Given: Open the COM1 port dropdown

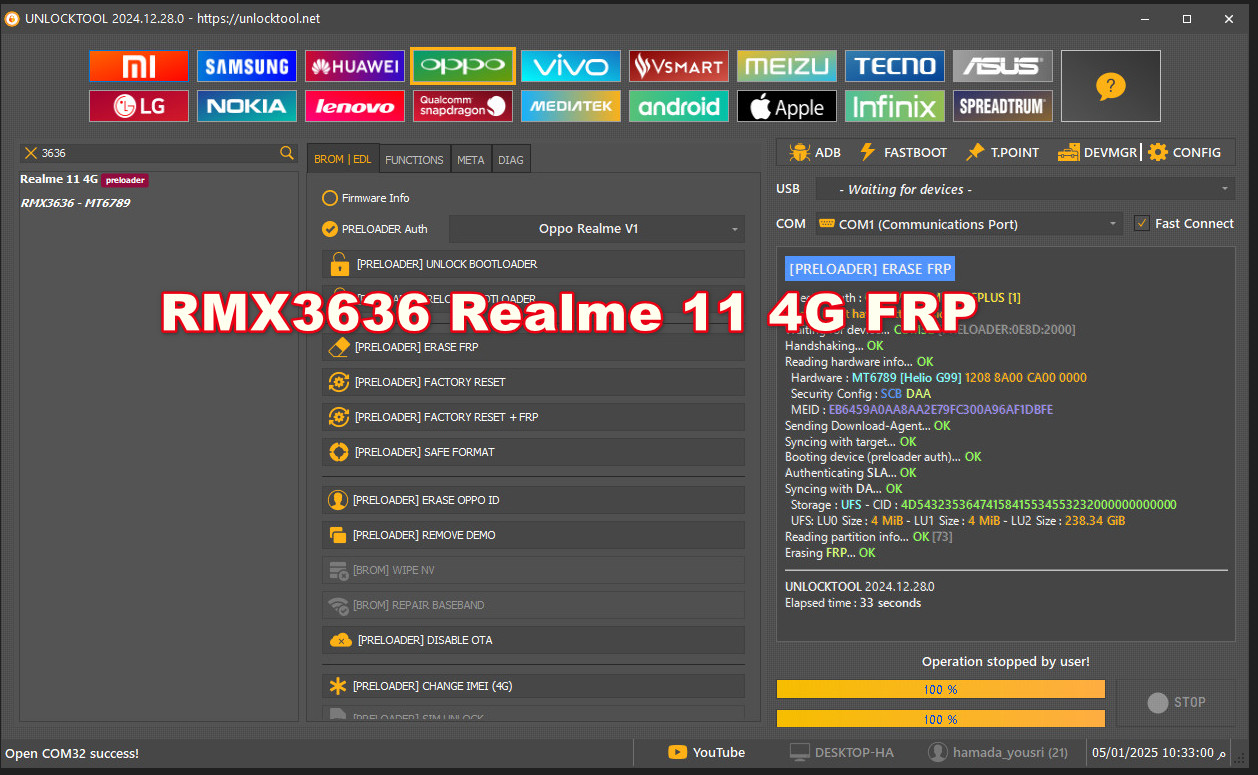Looking at the screenshot, I should pos(965,224).
